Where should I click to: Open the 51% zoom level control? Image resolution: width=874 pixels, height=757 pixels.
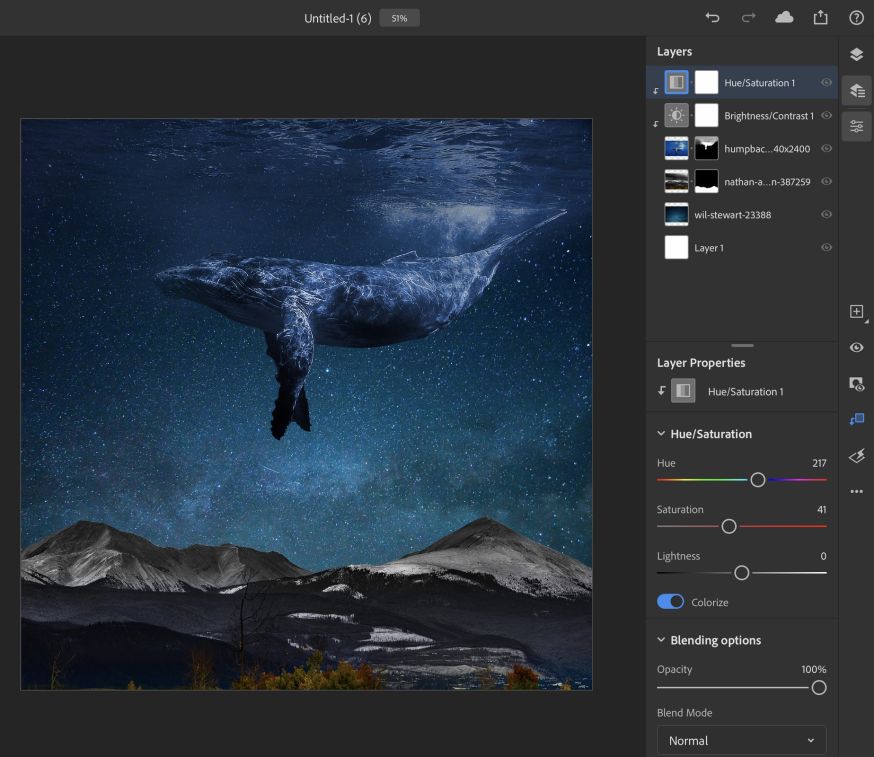399,18
